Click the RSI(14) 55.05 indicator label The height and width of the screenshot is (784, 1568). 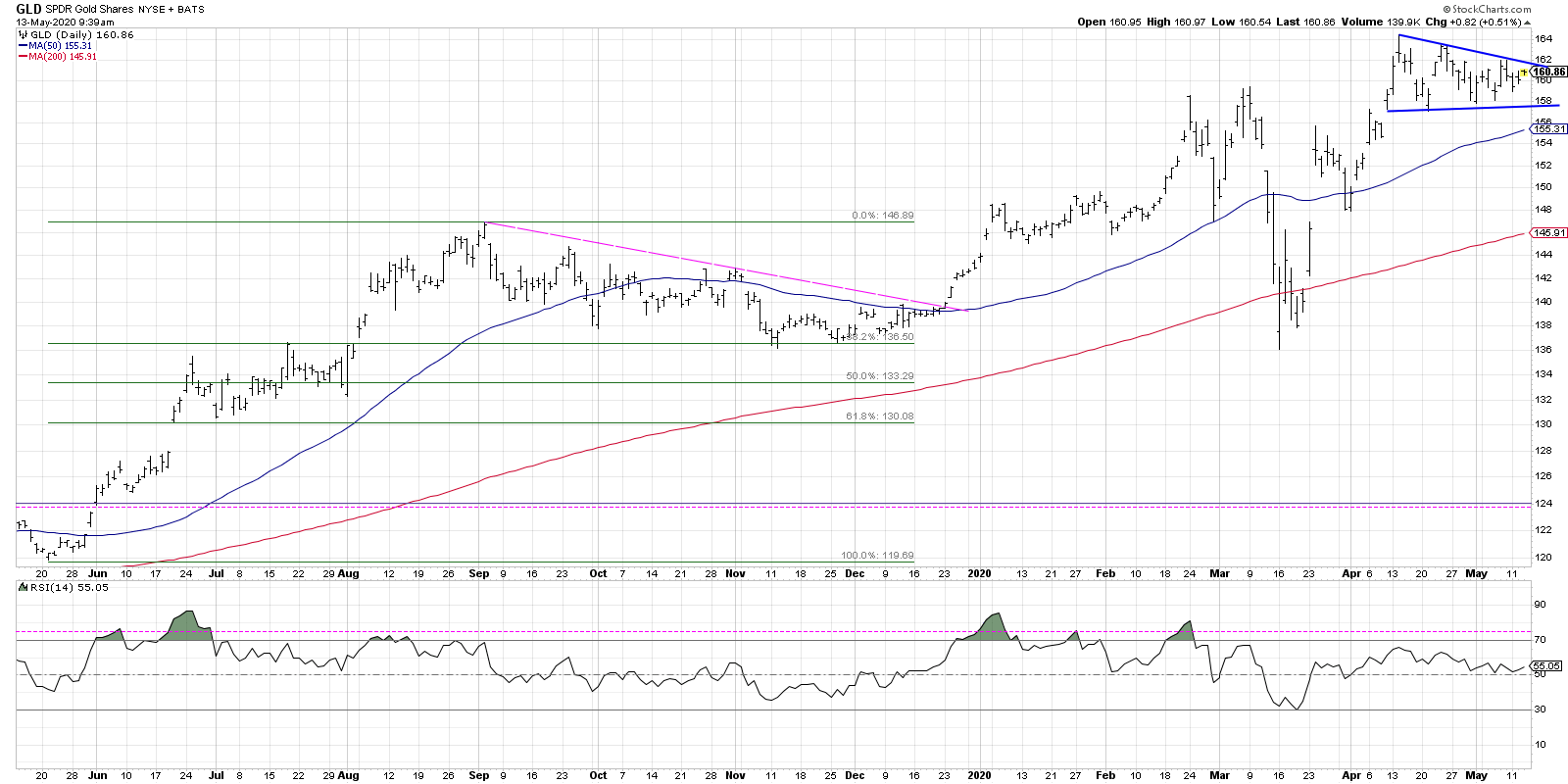click(x=69, y=587)
